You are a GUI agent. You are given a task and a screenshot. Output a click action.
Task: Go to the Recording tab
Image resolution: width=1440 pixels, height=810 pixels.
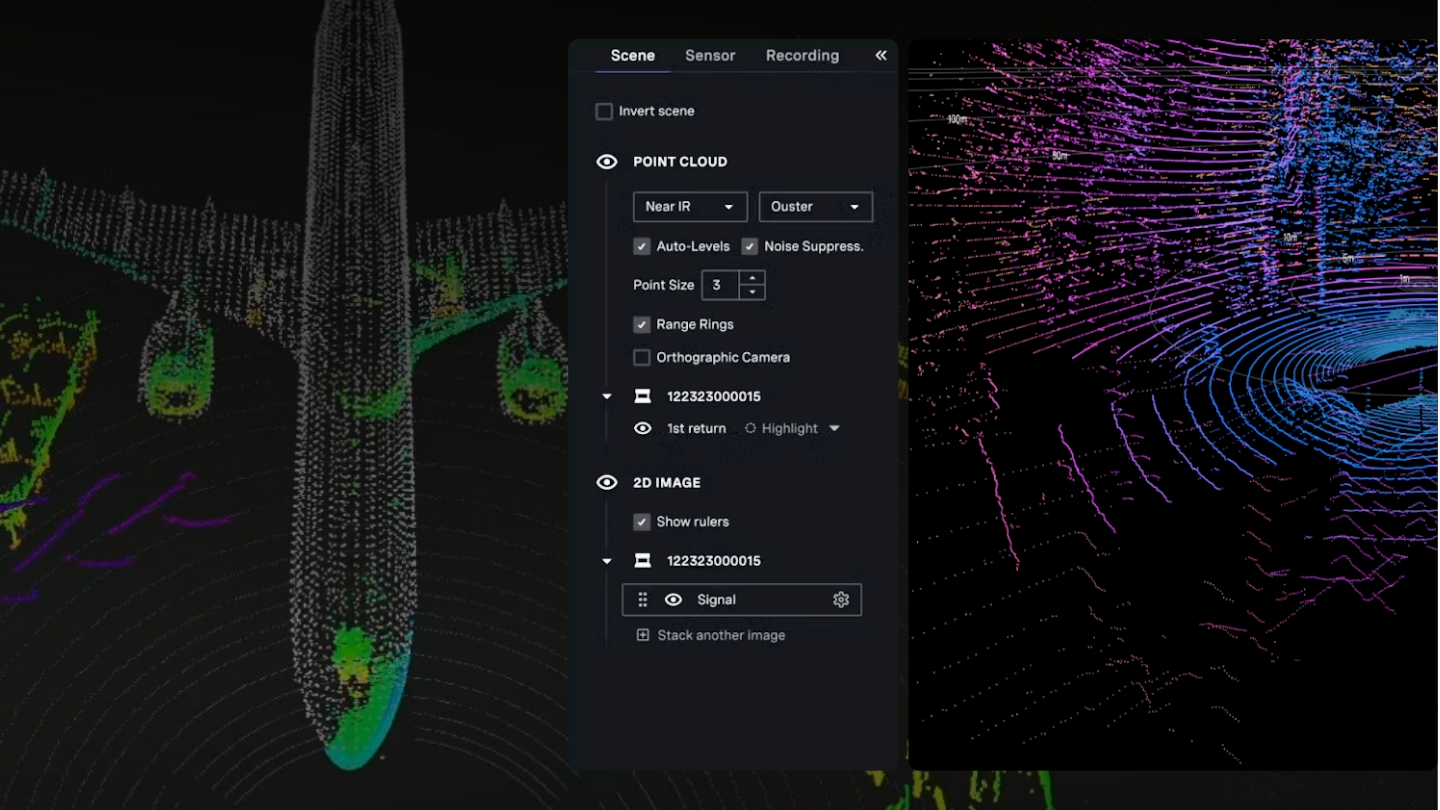pyautogui.click(x=802, y=55)
